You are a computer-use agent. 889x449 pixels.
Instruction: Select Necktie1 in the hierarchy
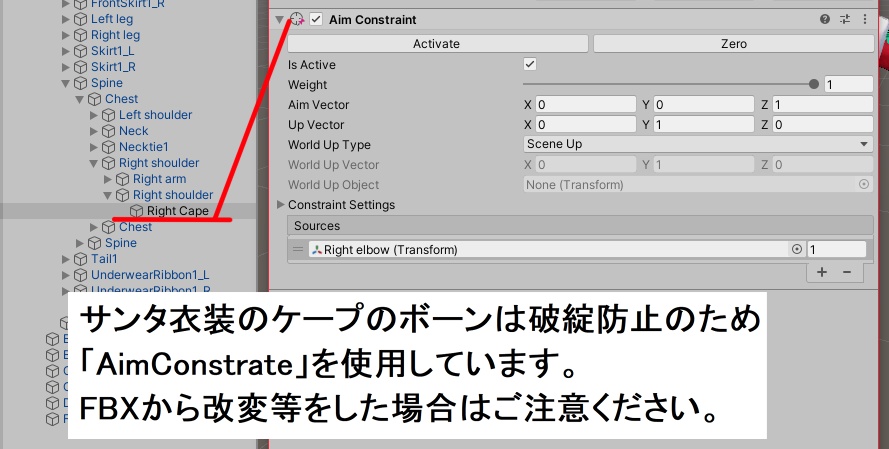click(143, 147)
